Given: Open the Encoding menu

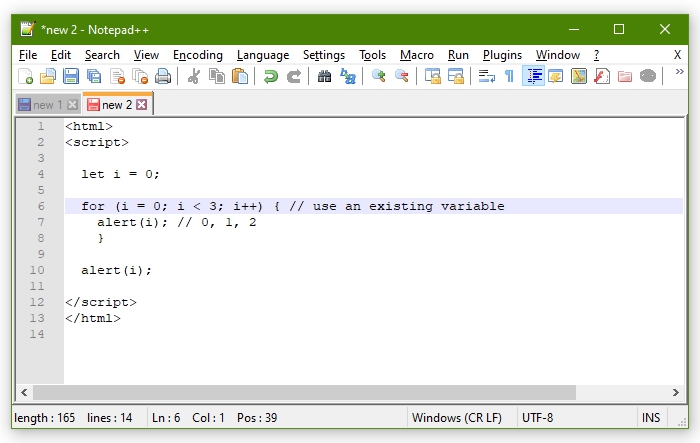Looking at the screenshot, I should pyautogui.click(x=198, y=55).
